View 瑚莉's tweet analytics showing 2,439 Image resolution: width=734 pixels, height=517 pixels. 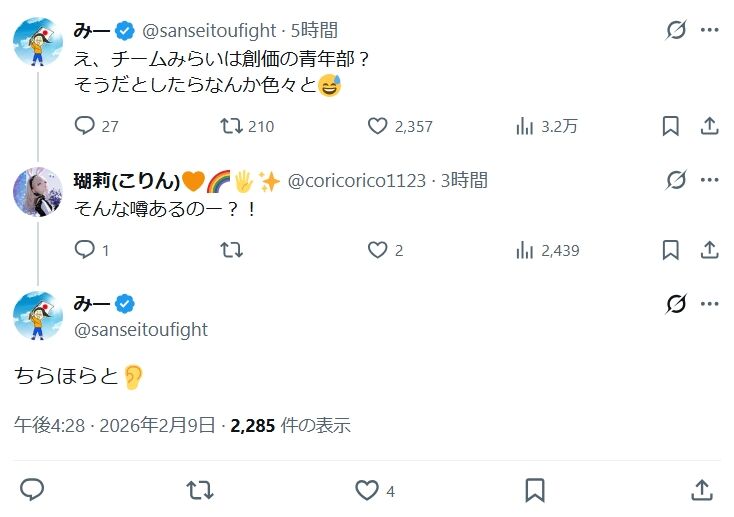click(524, 250)
